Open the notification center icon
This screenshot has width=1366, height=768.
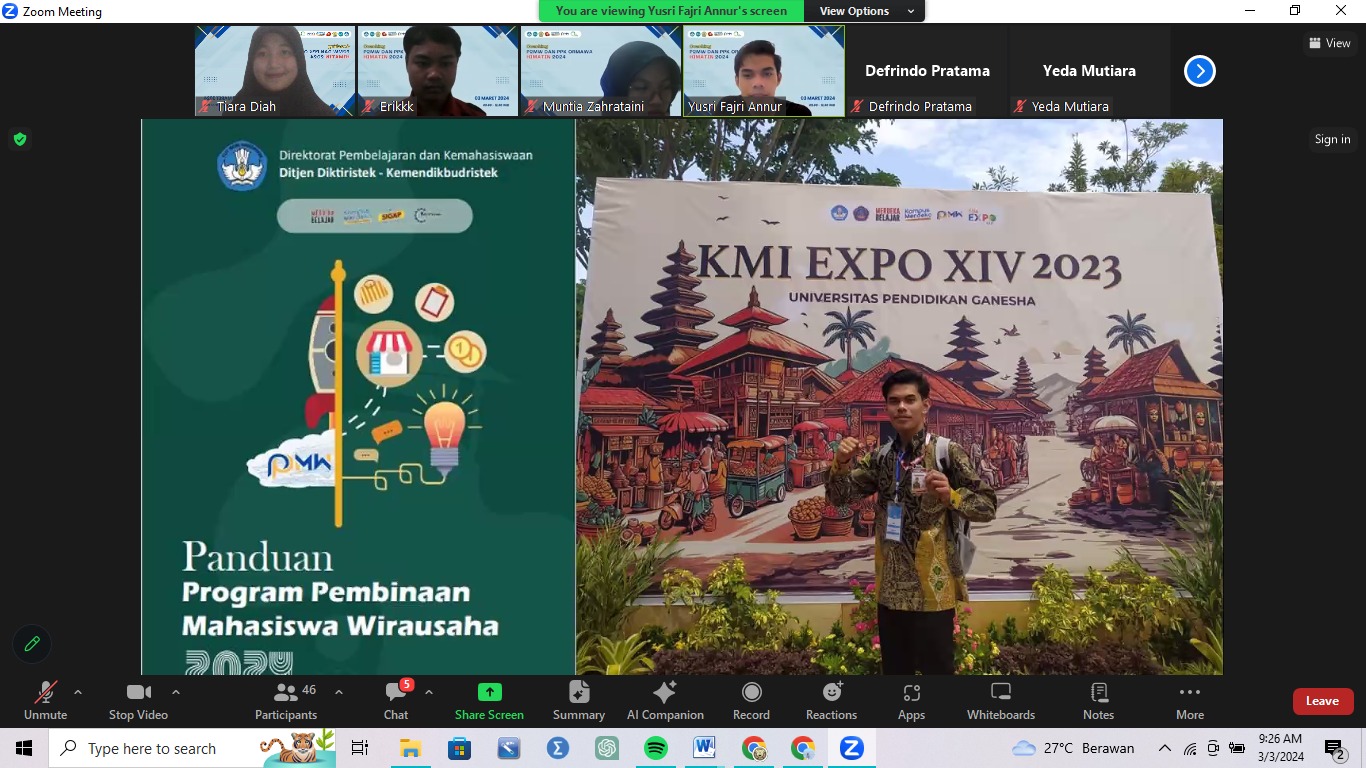click(x=1334, y=748)
